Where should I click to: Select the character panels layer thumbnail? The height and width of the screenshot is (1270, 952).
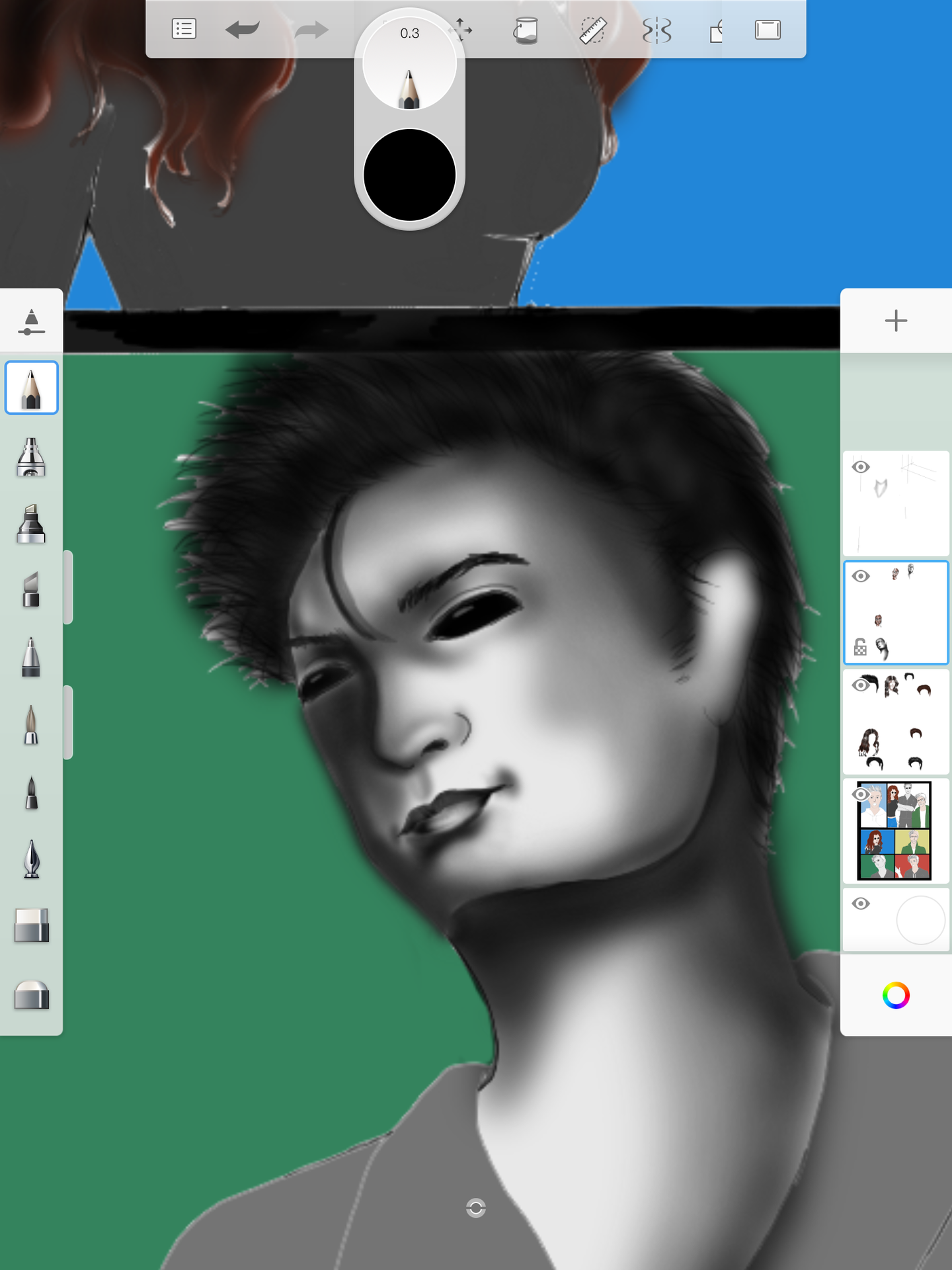pos(896,831)
